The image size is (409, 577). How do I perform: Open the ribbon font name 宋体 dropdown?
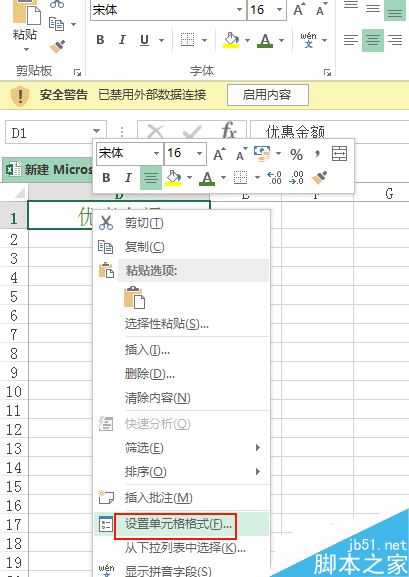coord(240,9)
